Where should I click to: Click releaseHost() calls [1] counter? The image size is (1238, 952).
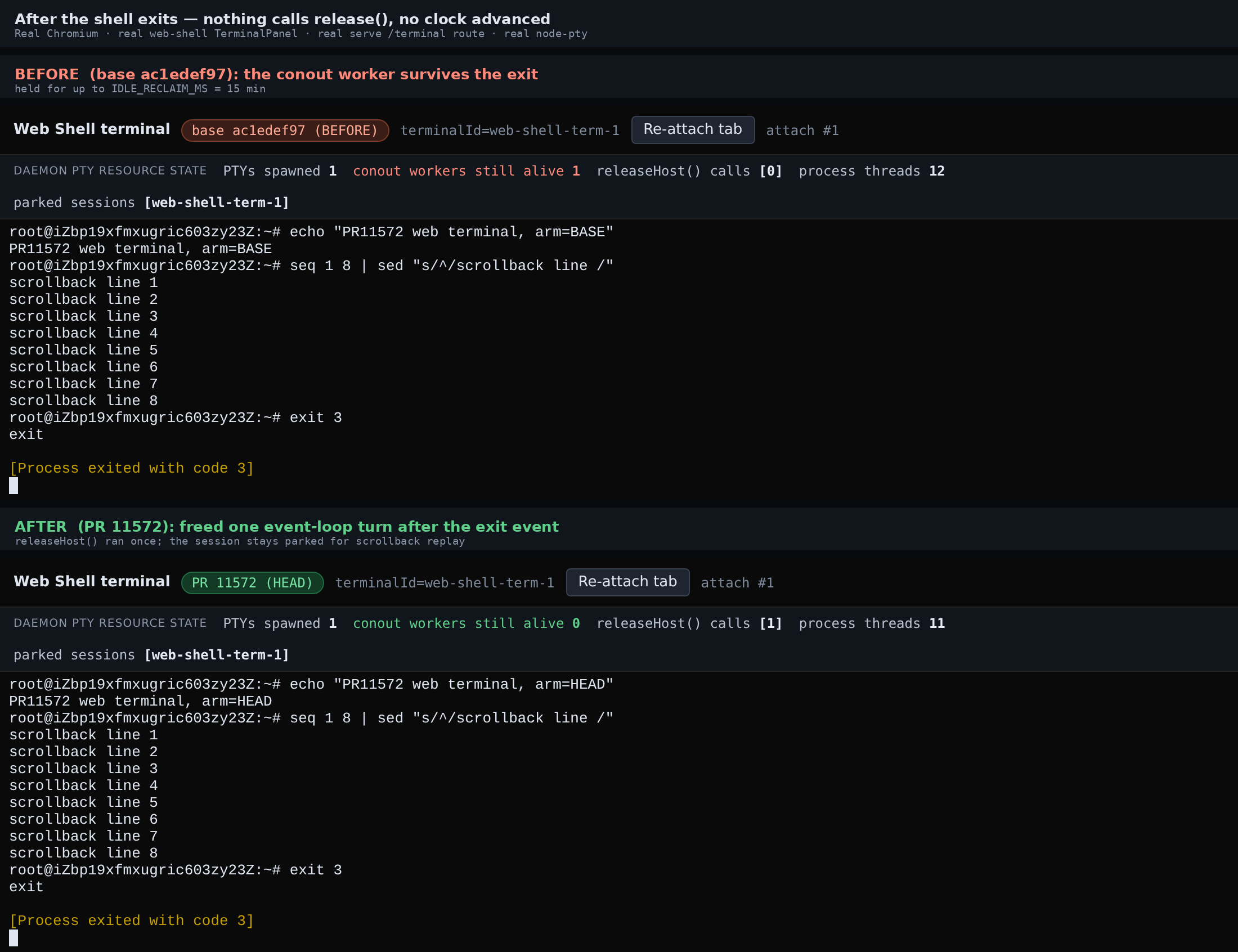(x=689, y=623)
